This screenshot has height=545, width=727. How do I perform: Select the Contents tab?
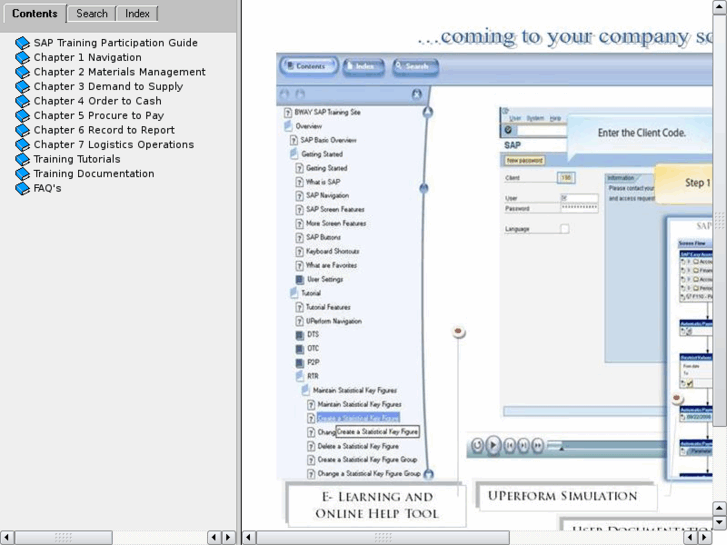coord(35,13)
